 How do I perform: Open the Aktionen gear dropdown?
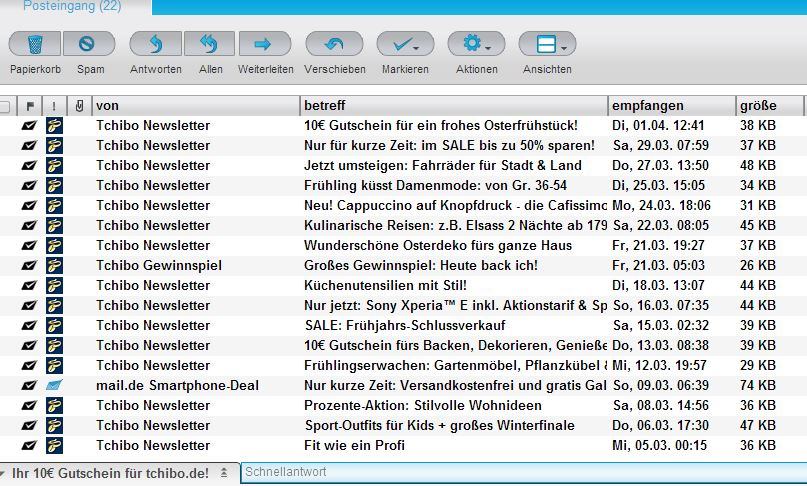pos(477,44)
